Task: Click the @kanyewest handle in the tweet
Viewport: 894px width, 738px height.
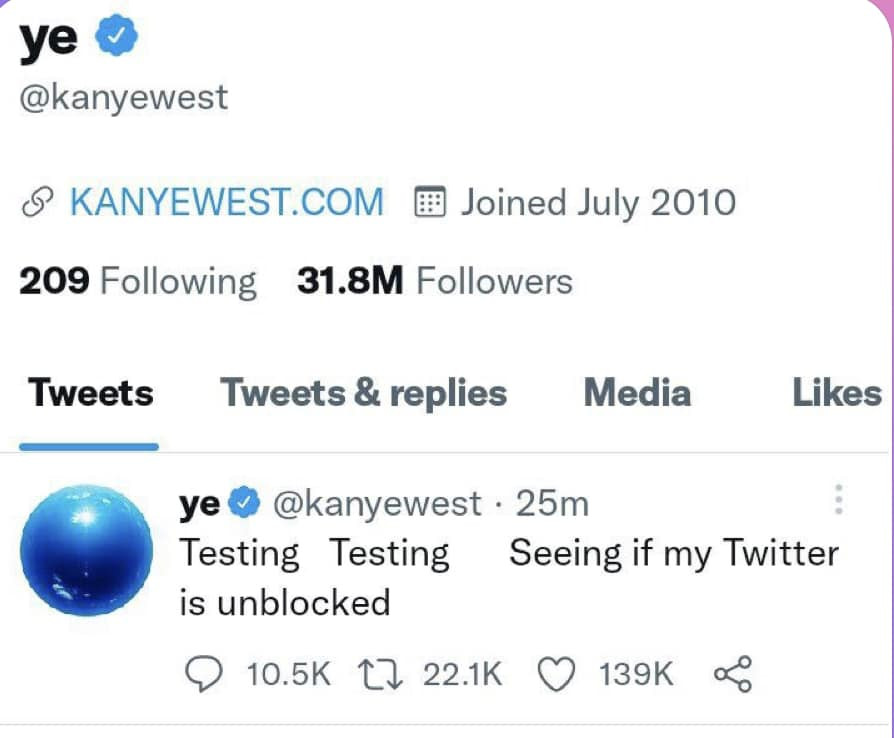Action: point(377,504)
